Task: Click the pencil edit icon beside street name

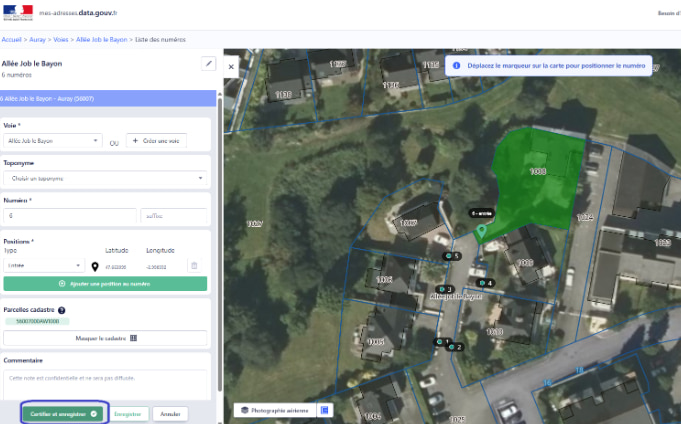Action: click(x=208, y=64)
